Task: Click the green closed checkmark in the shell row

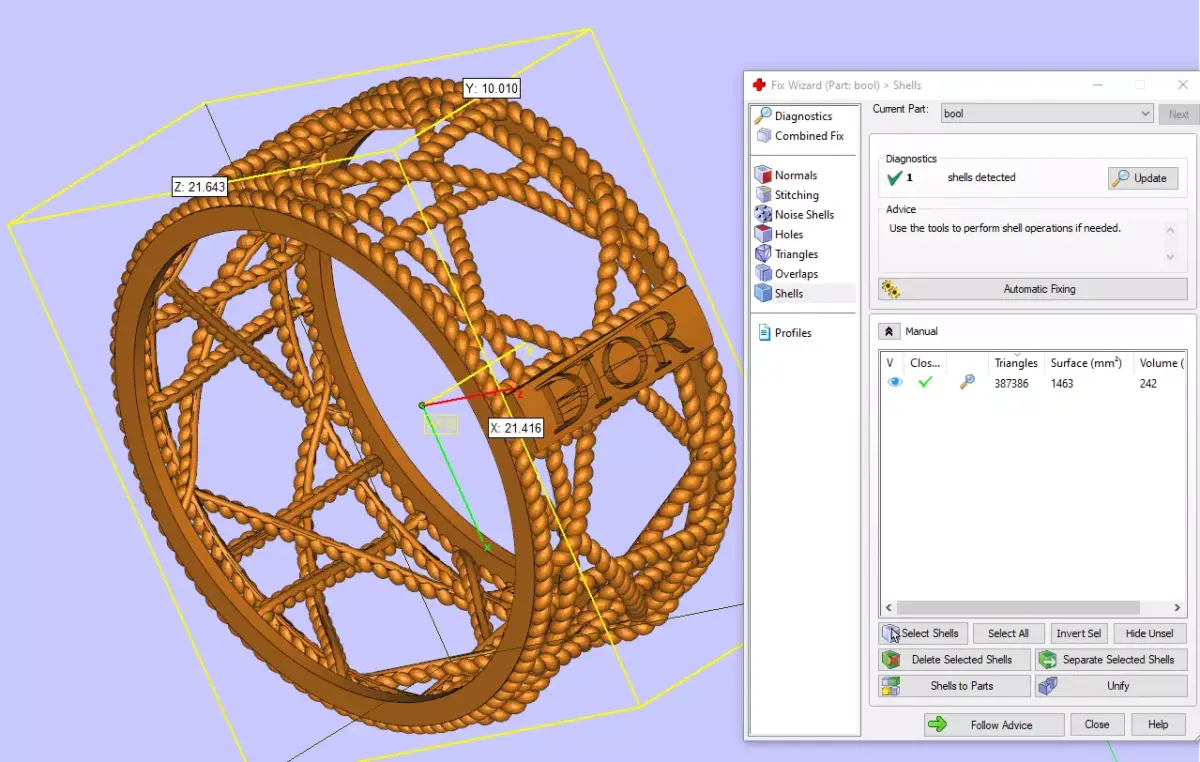Action: click(926, 383)
